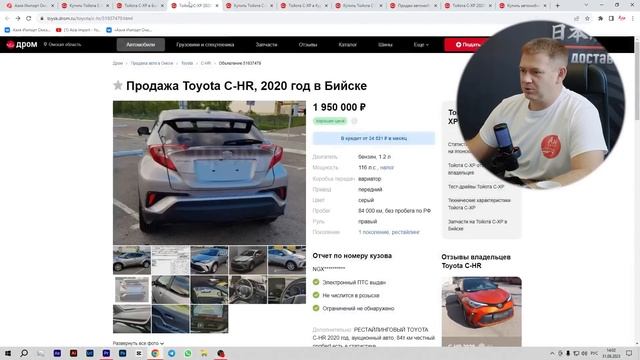Launch After Effects from the taskbar
640x360 pixels.
pyautogui.click(x=57, y=353)
